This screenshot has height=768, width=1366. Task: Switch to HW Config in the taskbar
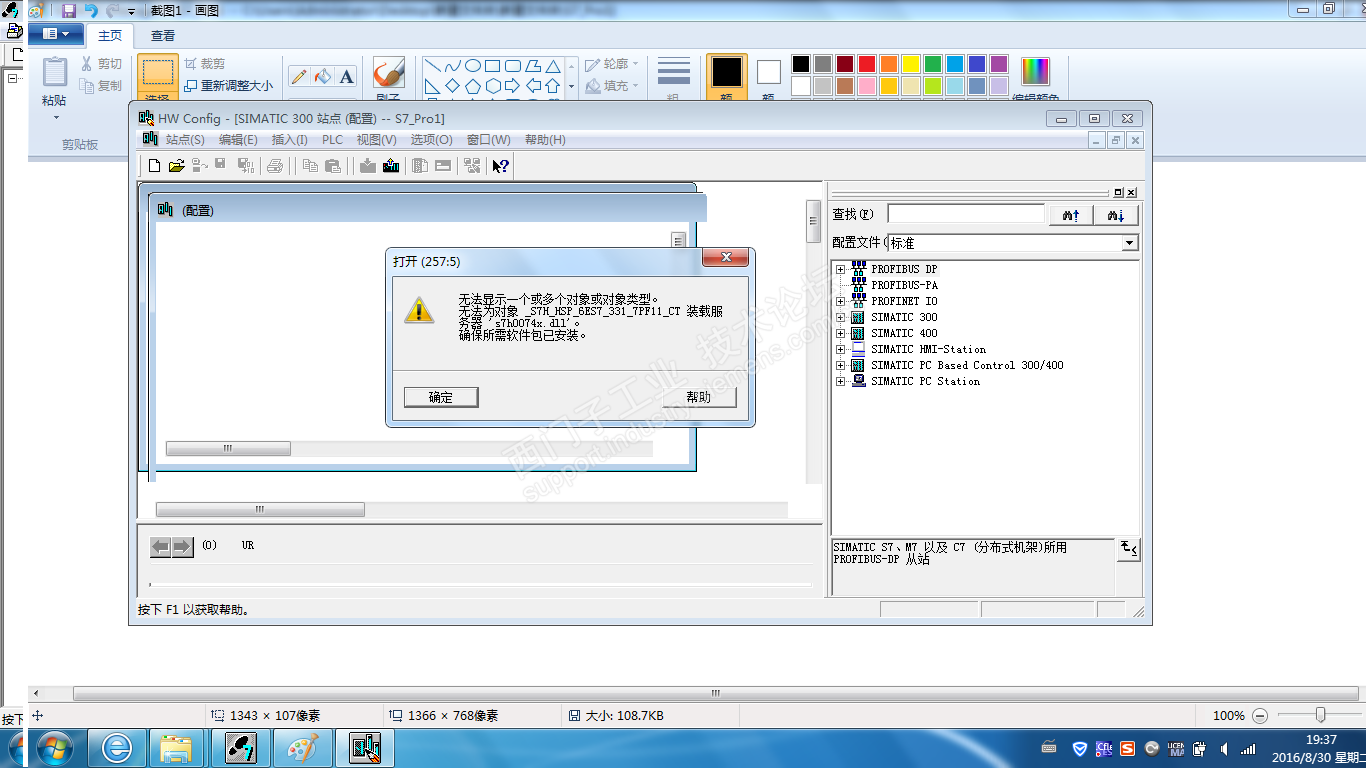click(x=364, y=747)
